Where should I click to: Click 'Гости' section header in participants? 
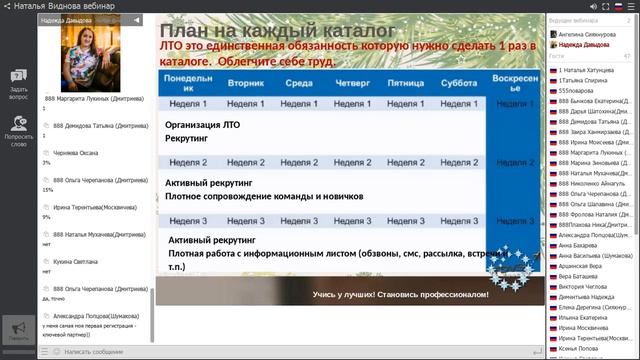point(557,56)
